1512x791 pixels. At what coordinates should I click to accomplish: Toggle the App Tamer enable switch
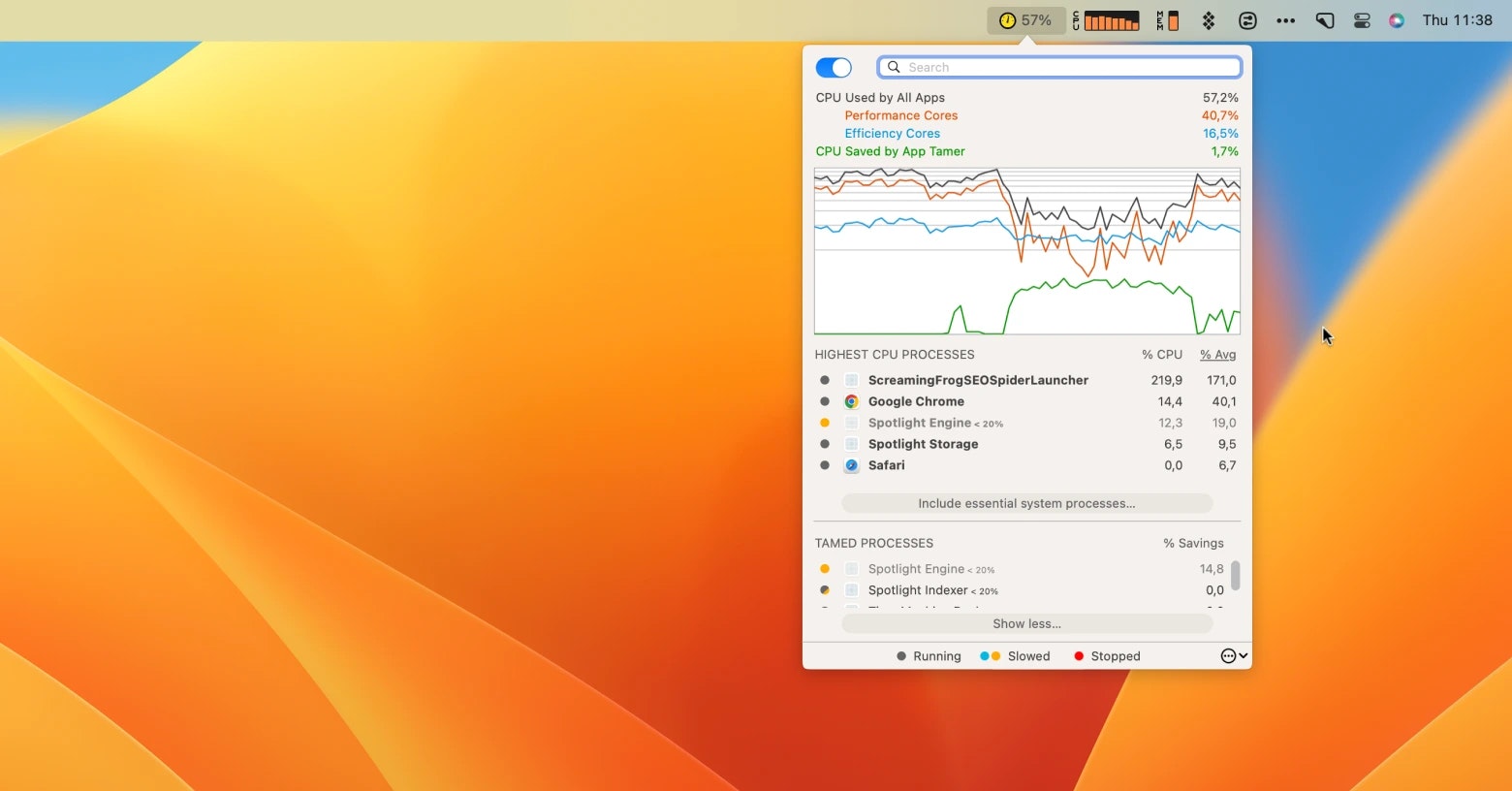pos(834,67)
